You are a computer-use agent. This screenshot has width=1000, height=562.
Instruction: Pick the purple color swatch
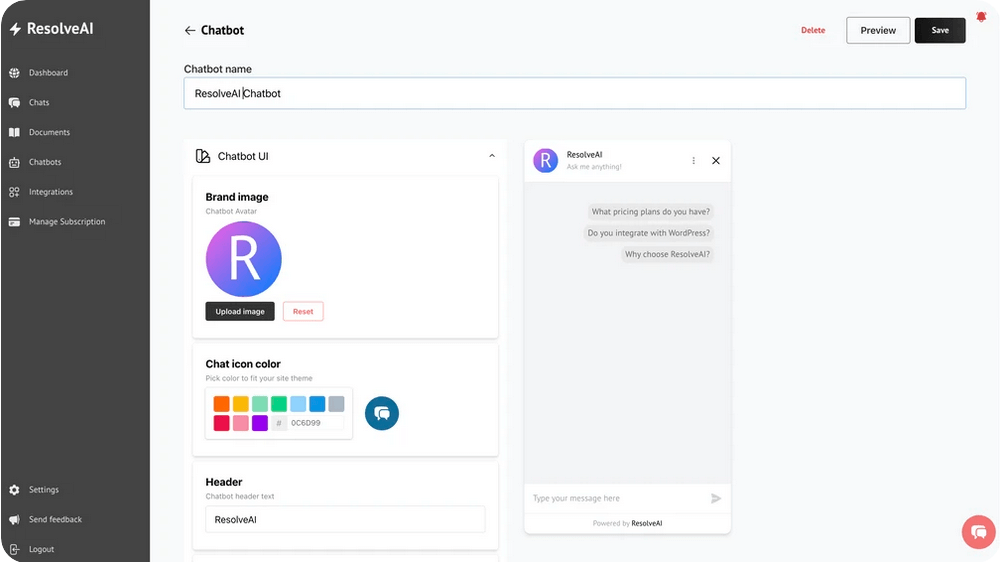(x=260, y=423)
